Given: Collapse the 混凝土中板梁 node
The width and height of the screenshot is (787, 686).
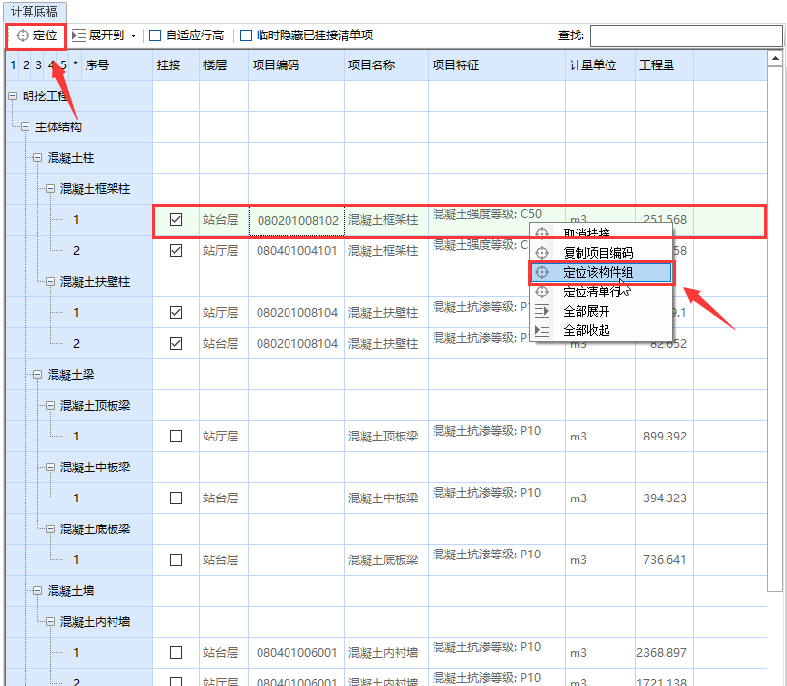Looking at the screenshot, I should tap(50, 467).
